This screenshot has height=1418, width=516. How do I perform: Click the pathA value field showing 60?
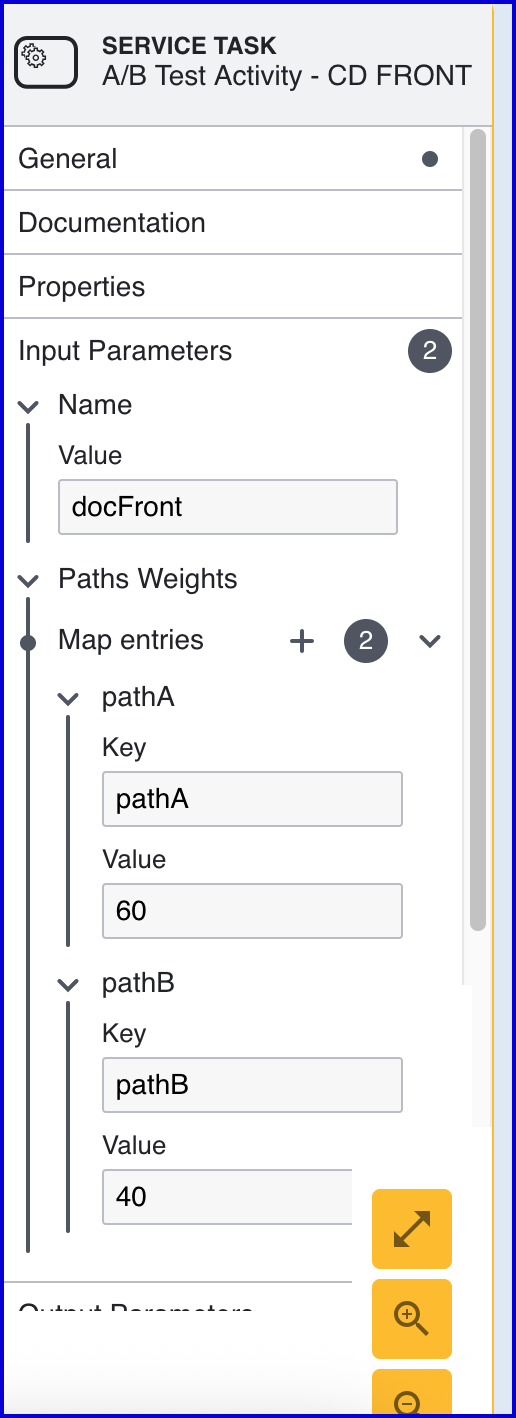tap(252, 911)
